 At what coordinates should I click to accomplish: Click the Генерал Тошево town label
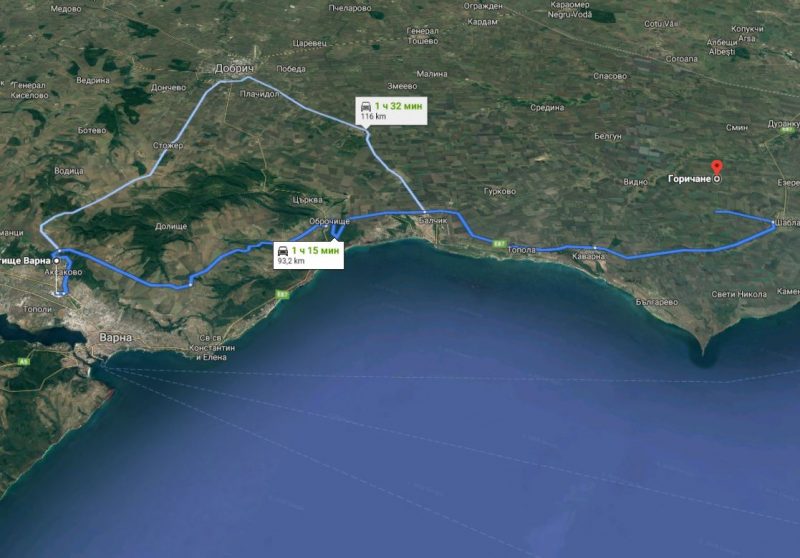tap(422, 36)
